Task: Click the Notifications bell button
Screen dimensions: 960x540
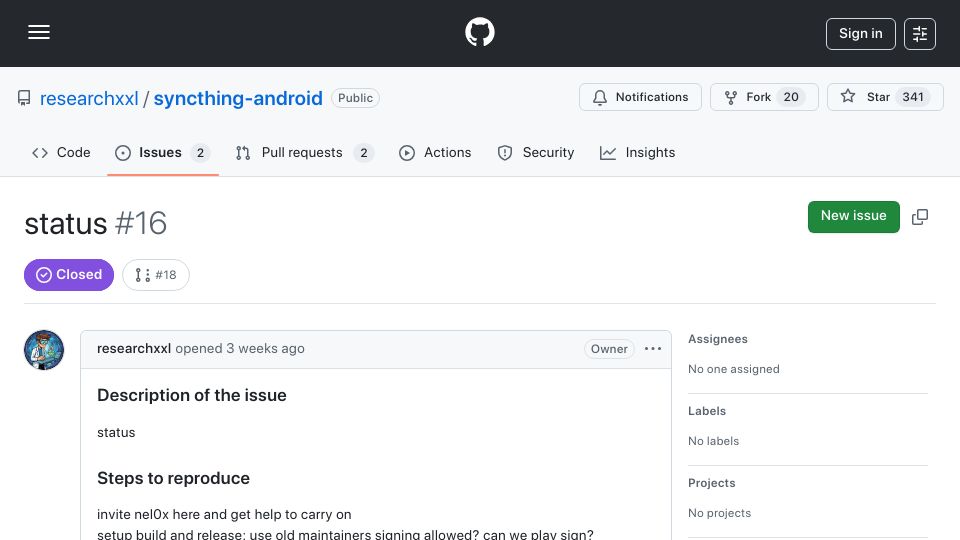Action: click(640, 97)
